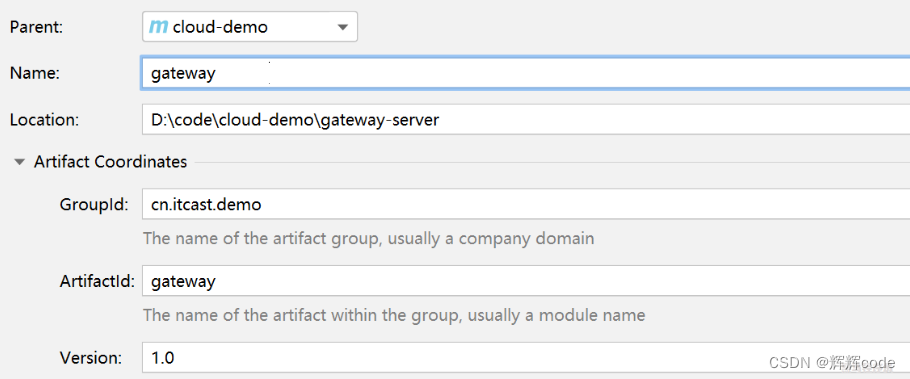
Task: Click the Version field showing 1.0
Action: [x=525, y=358]
